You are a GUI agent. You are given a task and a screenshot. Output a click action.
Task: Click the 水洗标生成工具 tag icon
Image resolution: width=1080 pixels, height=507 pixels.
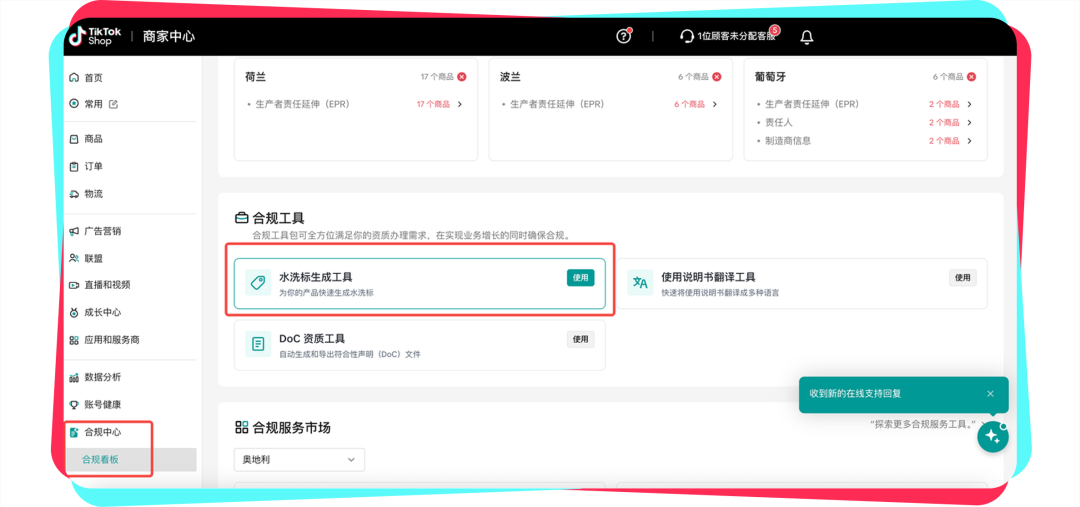click(258, 283)
